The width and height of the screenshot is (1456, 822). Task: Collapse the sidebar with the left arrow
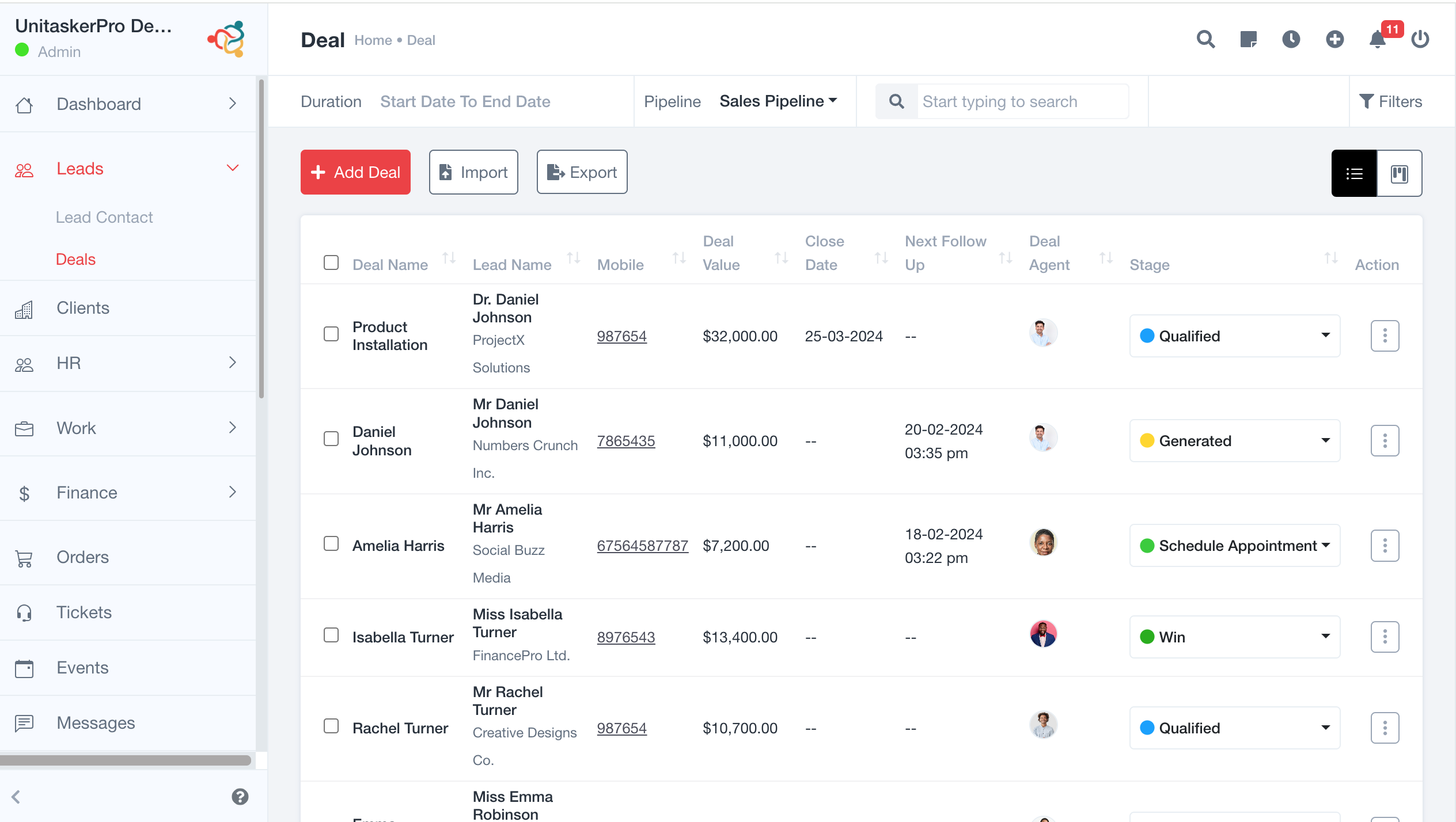click(x=16, y=797)
